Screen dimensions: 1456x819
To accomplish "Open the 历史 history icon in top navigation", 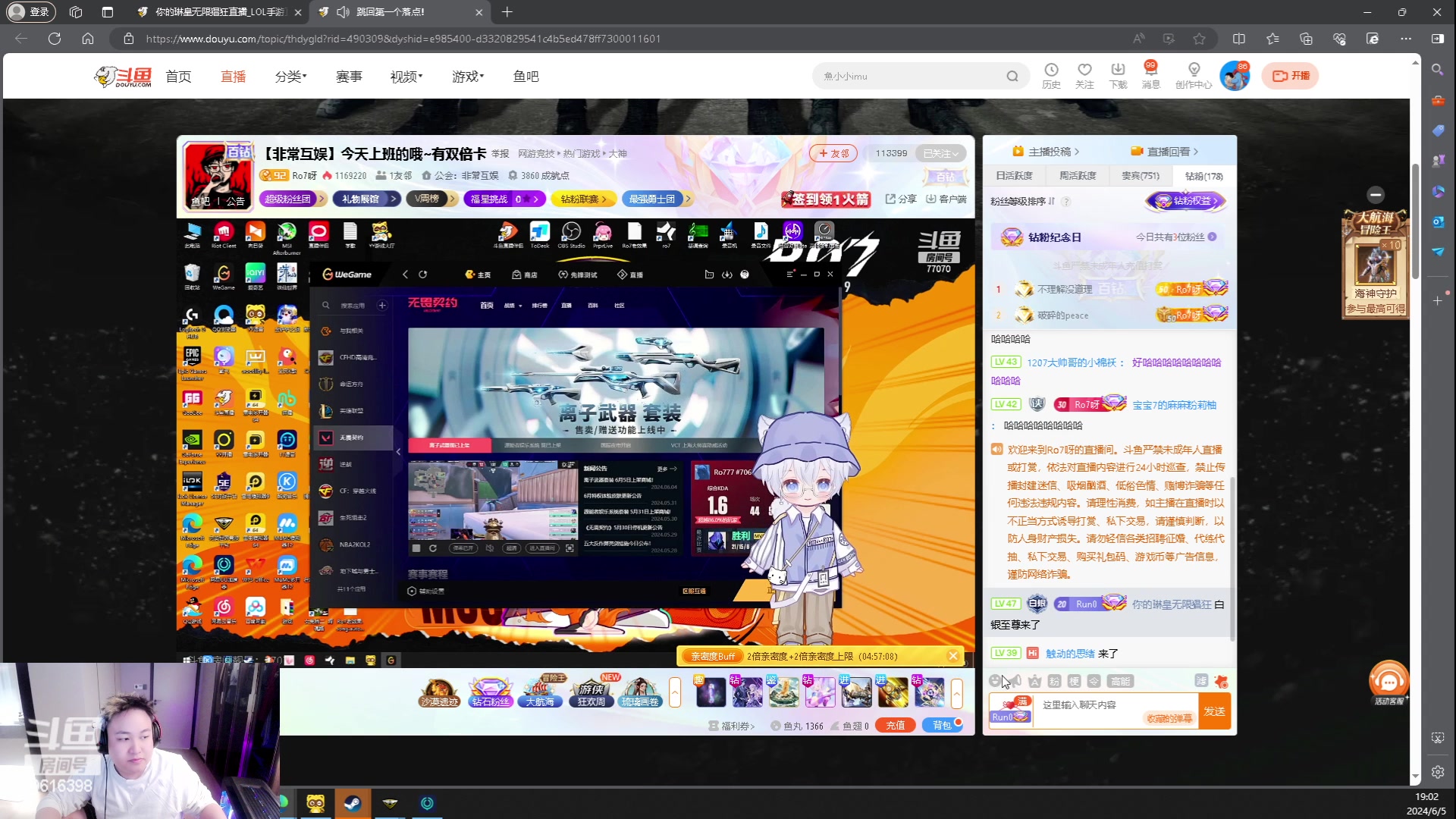I will click(x=1051, y=75).
